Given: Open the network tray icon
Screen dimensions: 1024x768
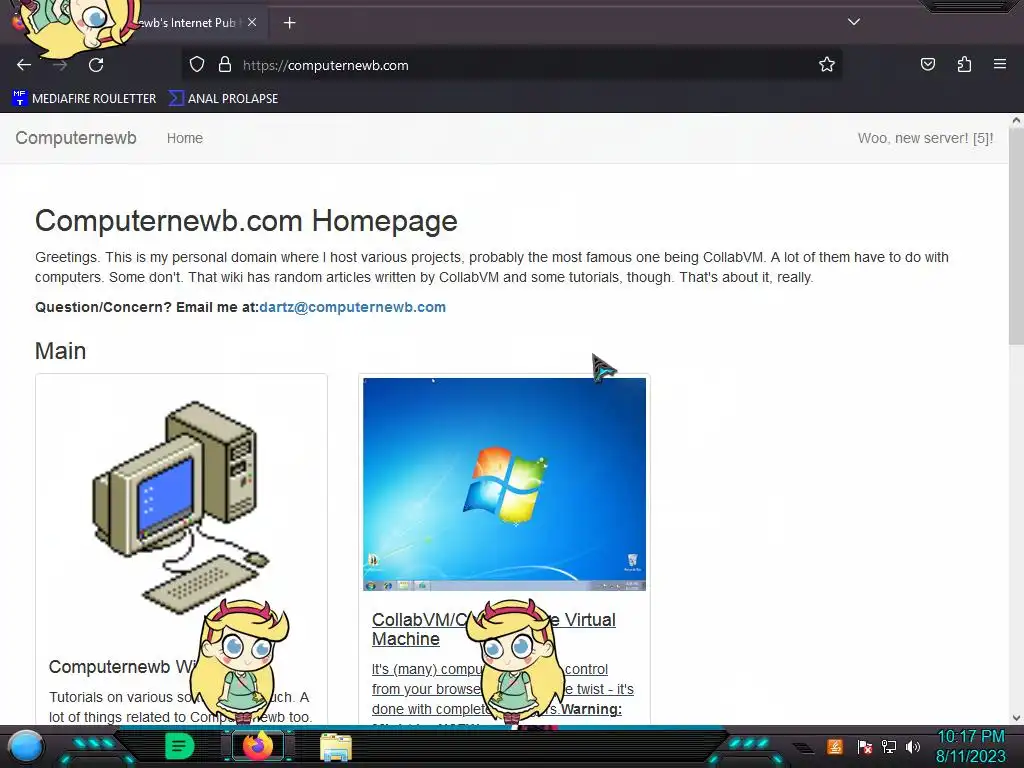Looking at the screenshot, I should coord(889,746).
